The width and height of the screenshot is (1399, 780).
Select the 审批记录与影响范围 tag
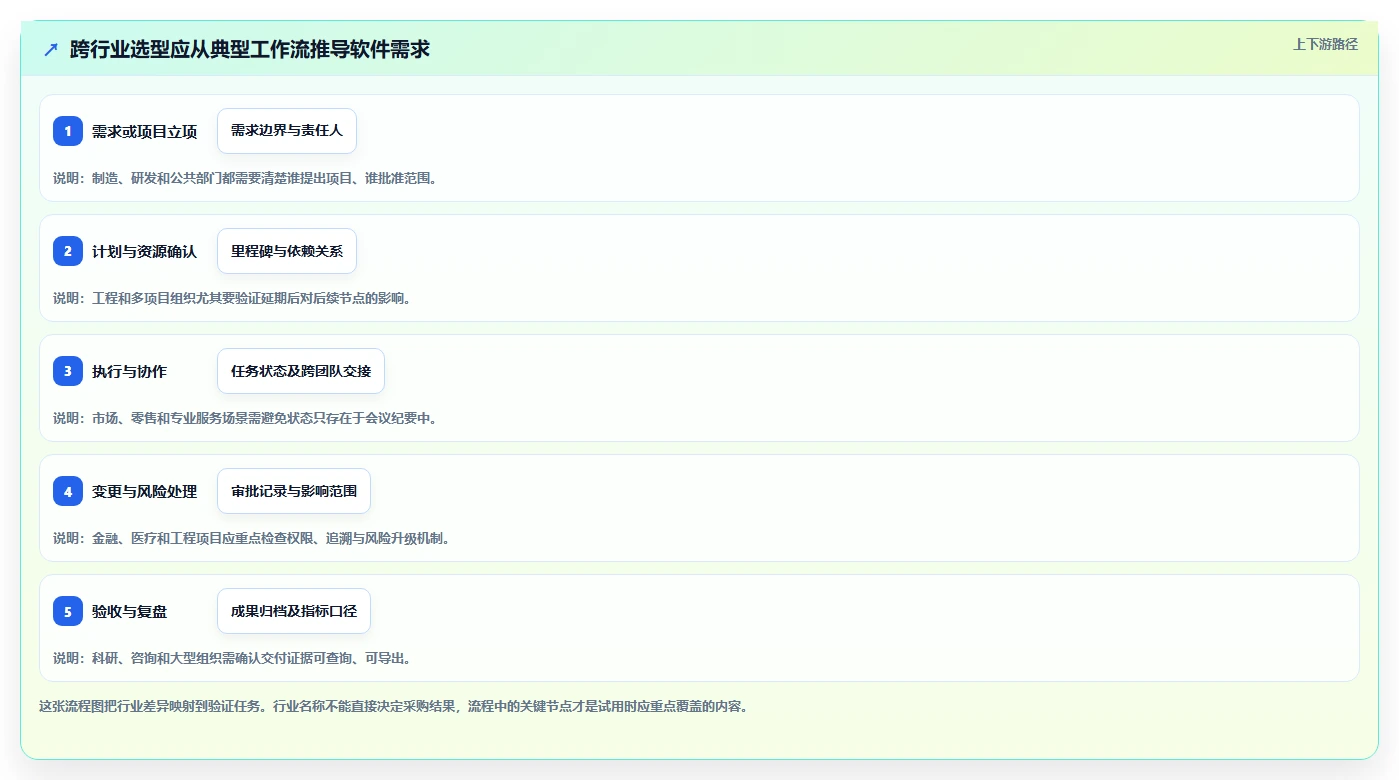(x=294, y=491)
